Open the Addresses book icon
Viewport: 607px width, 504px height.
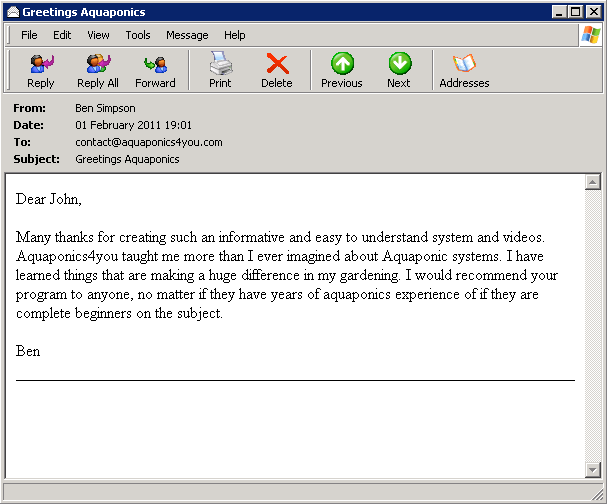[464, 65]
